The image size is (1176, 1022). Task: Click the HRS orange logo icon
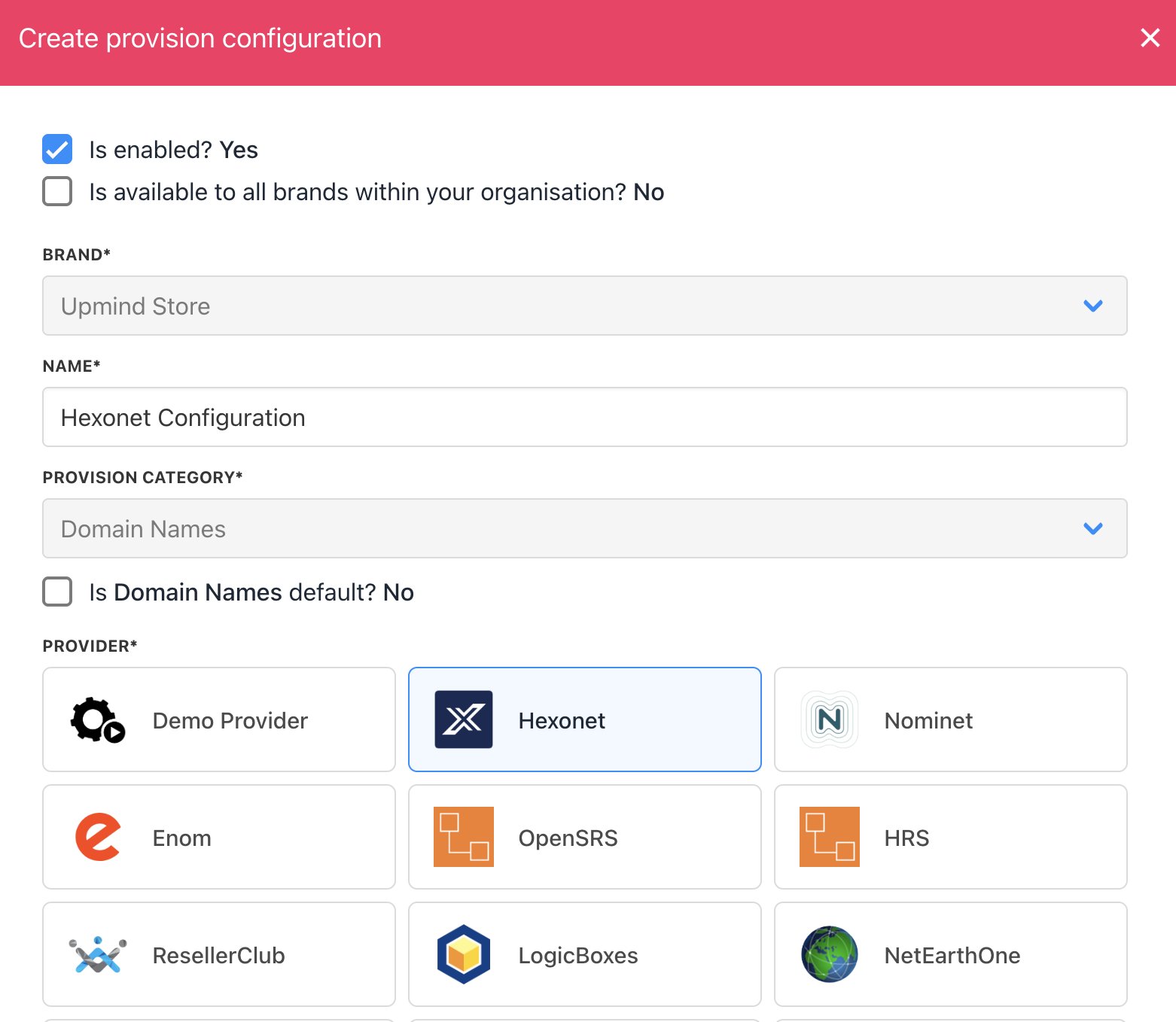(830, 837)
